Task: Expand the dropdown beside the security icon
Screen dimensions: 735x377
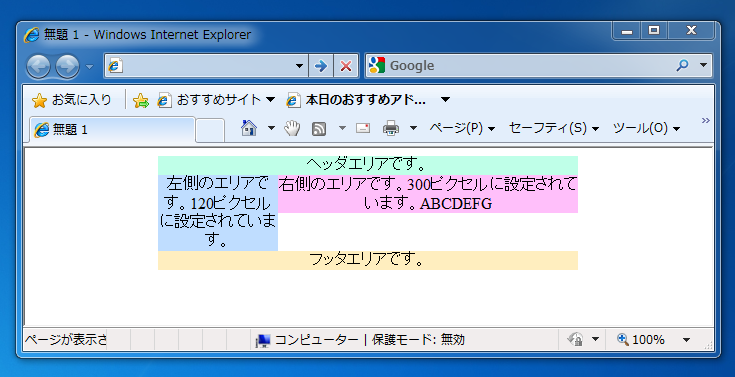Action: click(595, 339)
